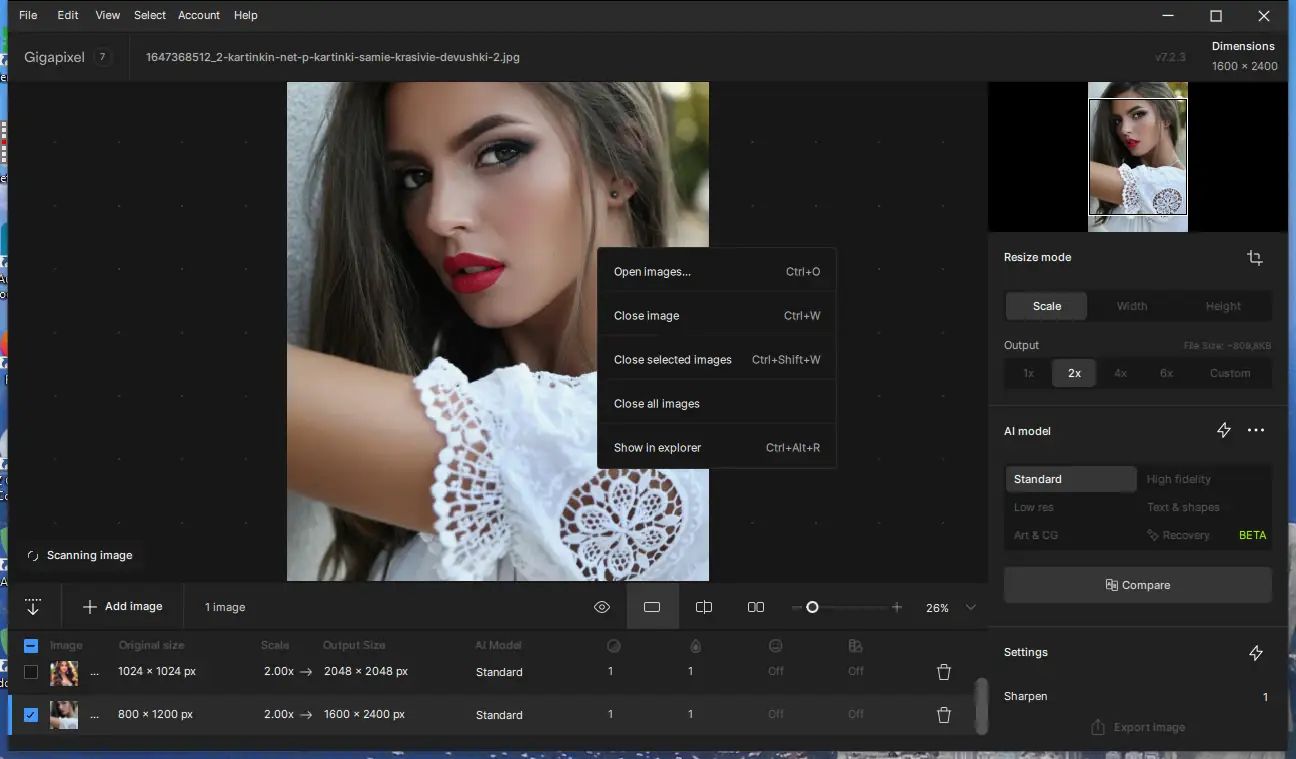Select Show in explorer menu entry
1296x759 pixels.
(x=657, y=448)
